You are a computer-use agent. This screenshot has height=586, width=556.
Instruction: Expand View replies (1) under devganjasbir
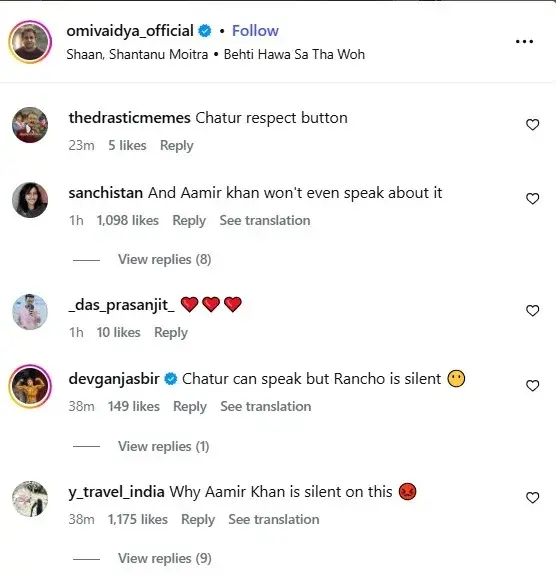164,446
